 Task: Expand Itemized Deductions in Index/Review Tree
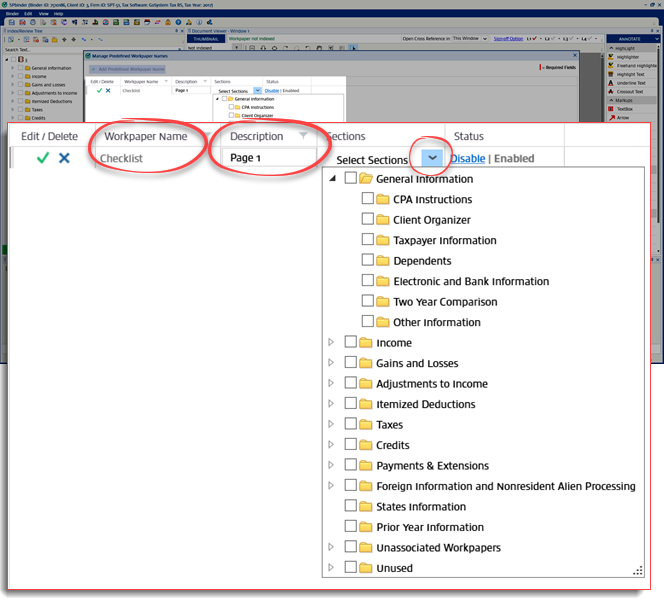click(x=13, y=101)
